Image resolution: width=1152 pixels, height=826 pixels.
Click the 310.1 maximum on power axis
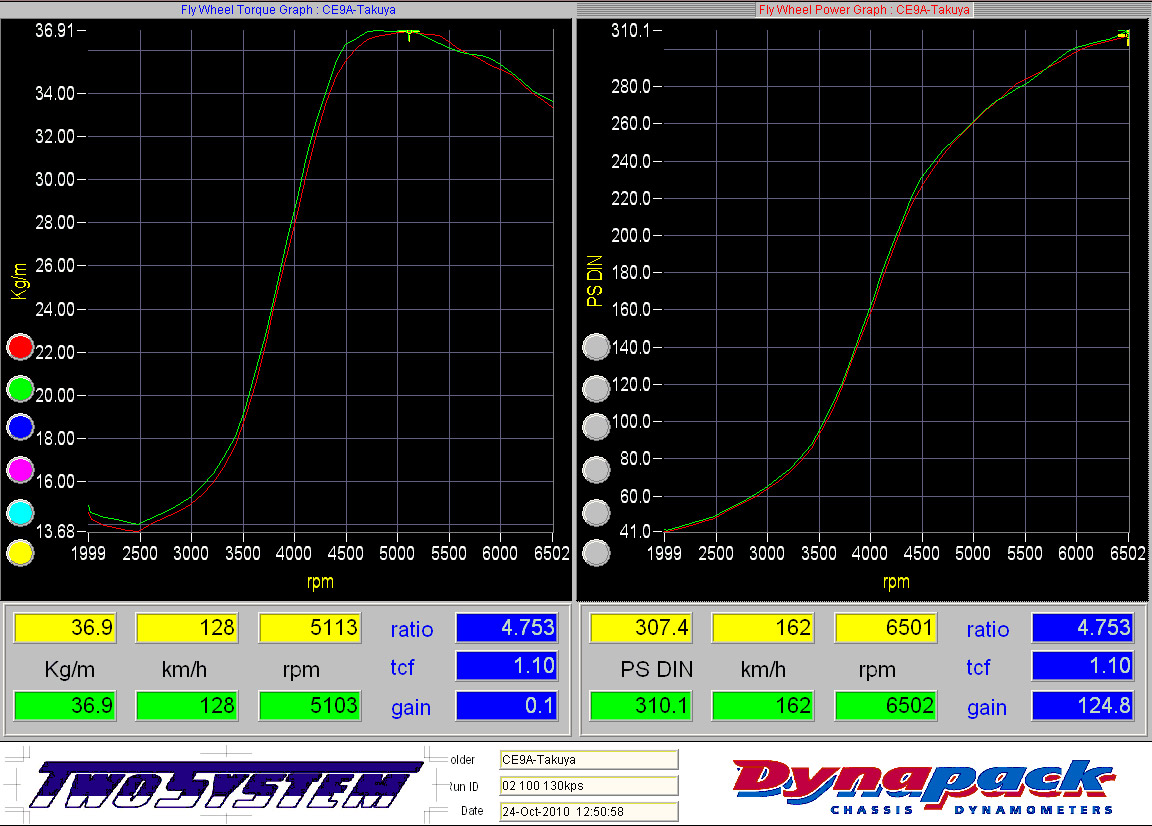(x=630, y=30)
